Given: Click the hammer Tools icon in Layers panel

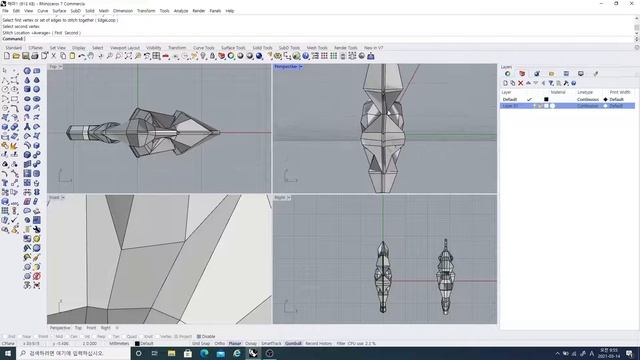Looking at the screenshot, I should pos(566,83).
